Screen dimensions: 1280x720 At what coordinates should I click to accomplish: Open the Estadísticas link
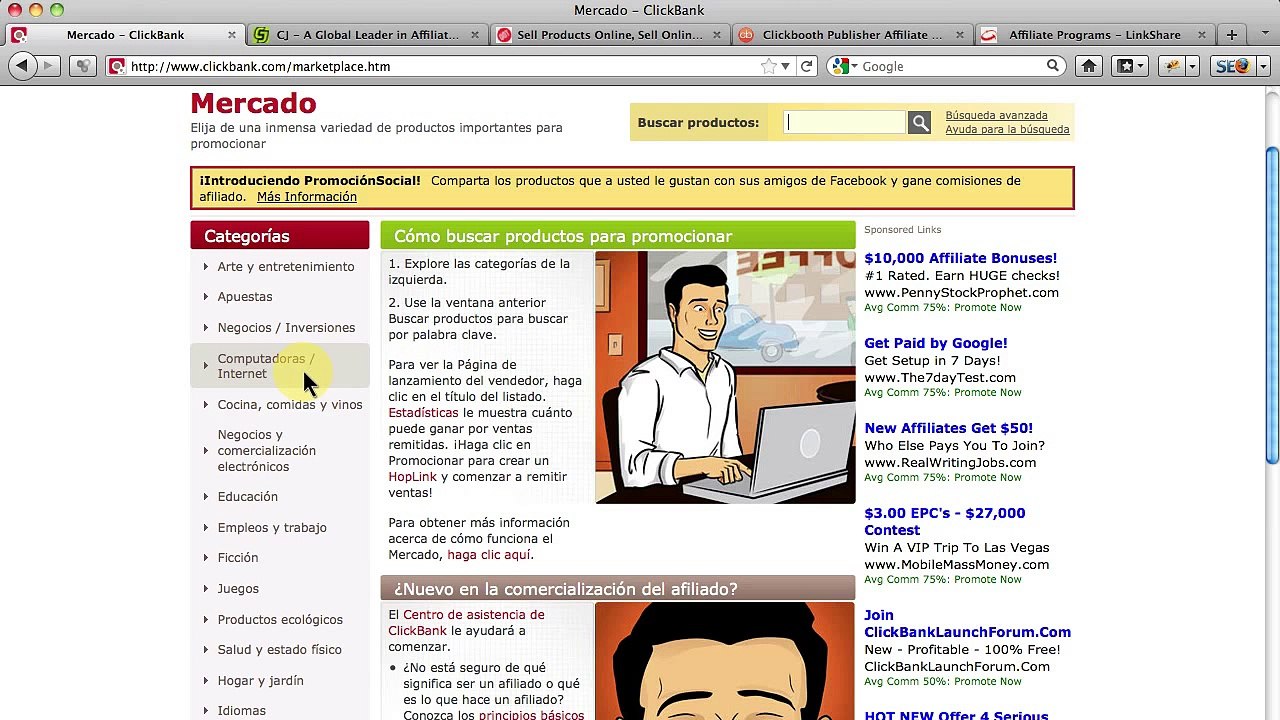click(x=423, y=412)
